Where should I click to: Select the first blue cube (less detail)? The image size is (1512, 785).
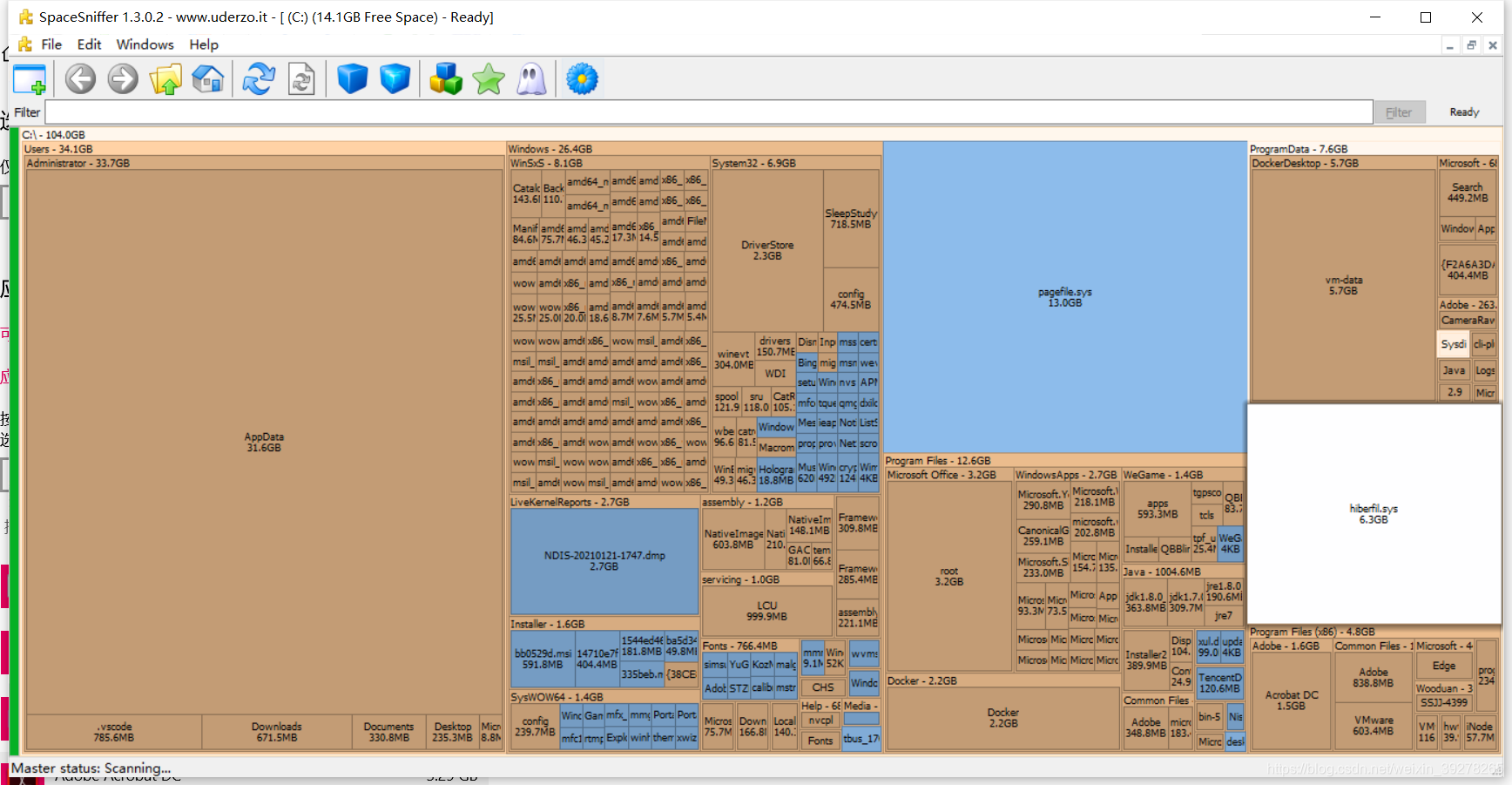pyautogui.click(x=353, y=79)
